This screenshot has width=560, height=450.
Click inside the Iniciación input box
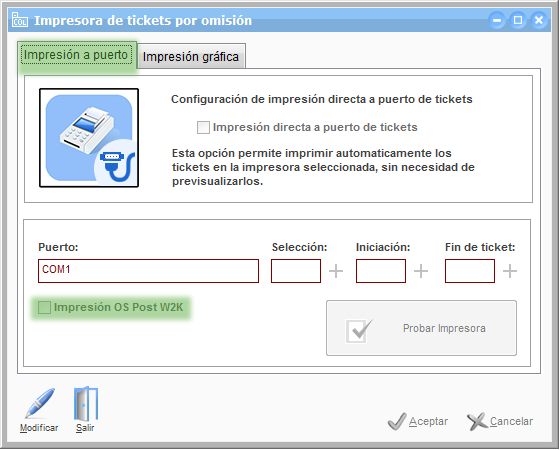pos(381,271)
